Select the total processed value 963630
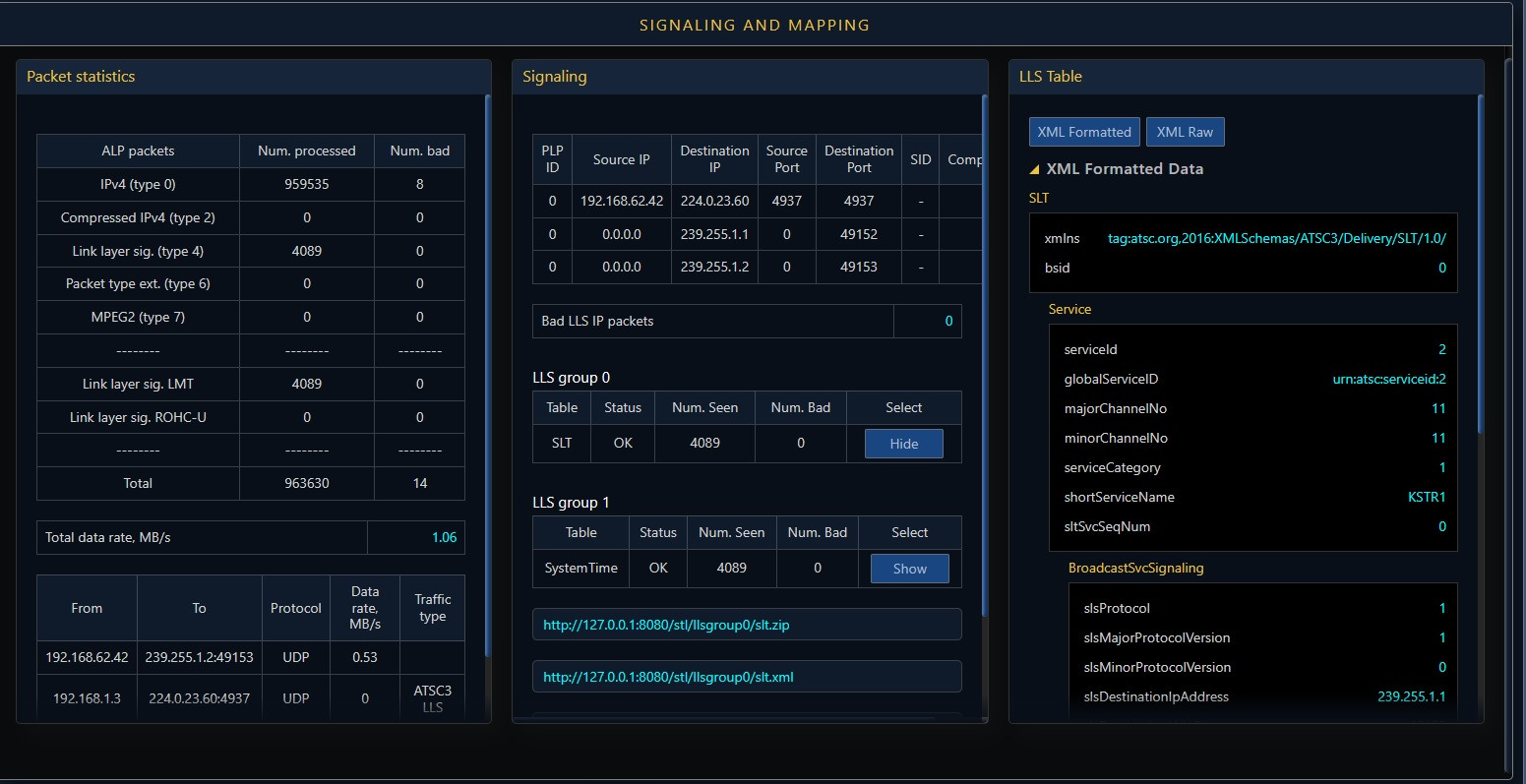Viewport: 1526px width, 784px height. tap(307, 483)
